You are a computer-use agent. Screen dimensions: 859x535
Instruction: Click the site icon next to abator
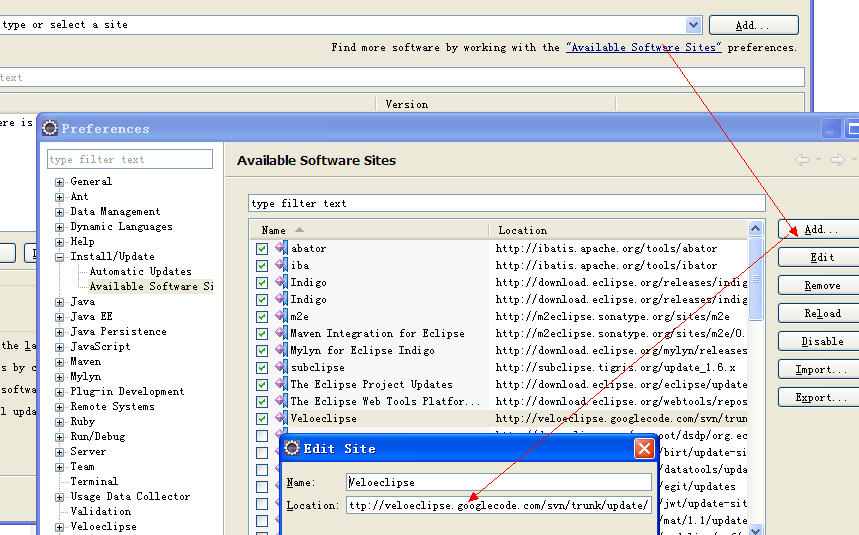click(x=281, y=248)
